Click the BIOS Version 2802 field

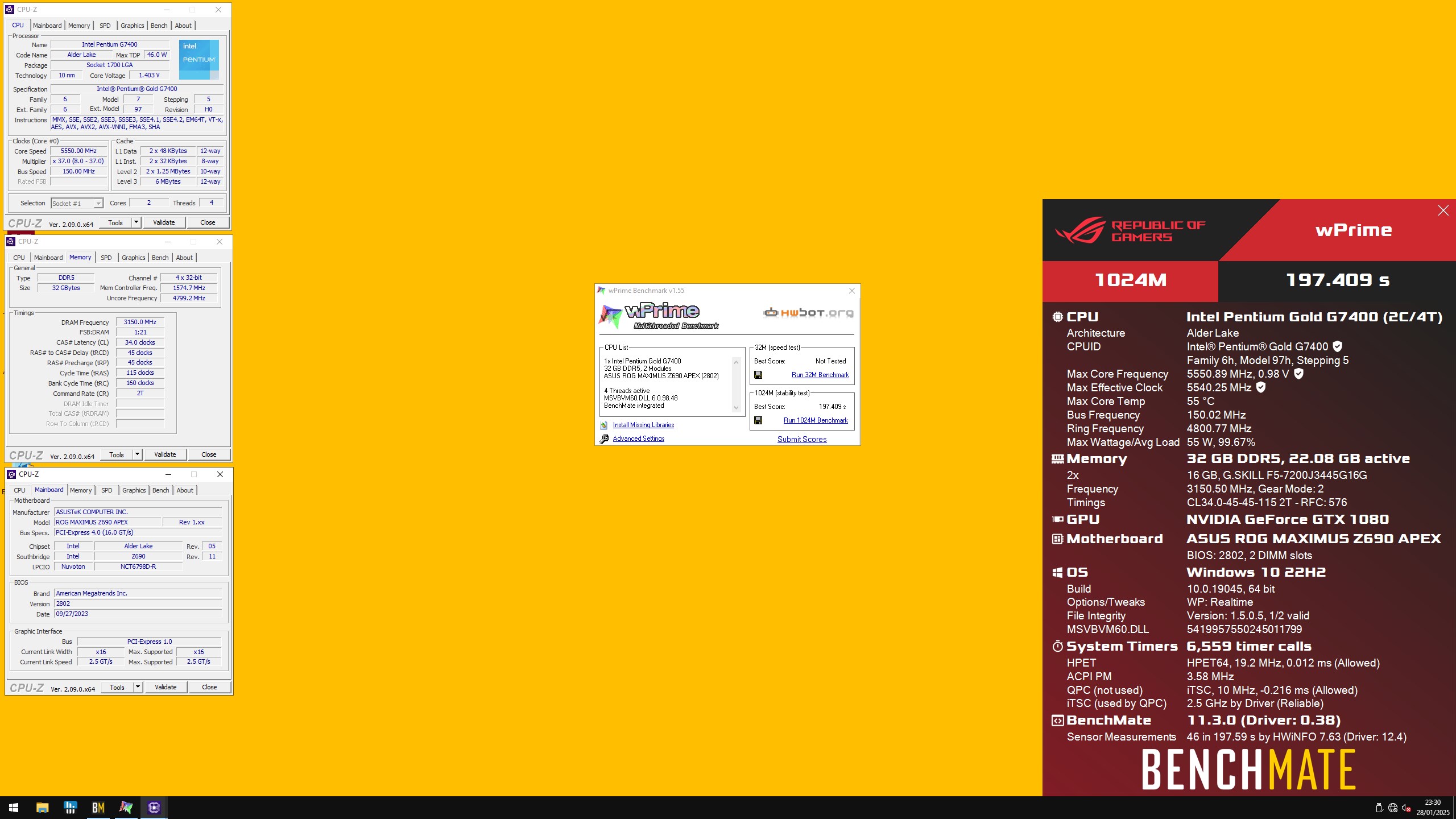tap(138, 604)
